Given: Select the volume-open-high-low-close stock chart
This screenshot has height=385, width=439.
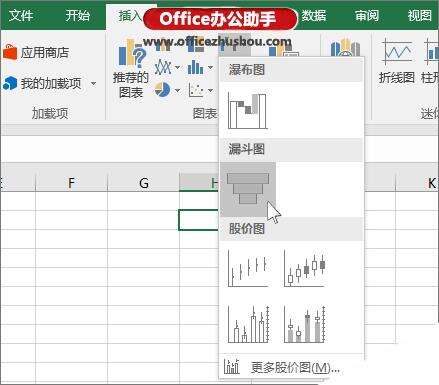Looking at the screenshot, I should pyautogui.click(x=304, y=324).
